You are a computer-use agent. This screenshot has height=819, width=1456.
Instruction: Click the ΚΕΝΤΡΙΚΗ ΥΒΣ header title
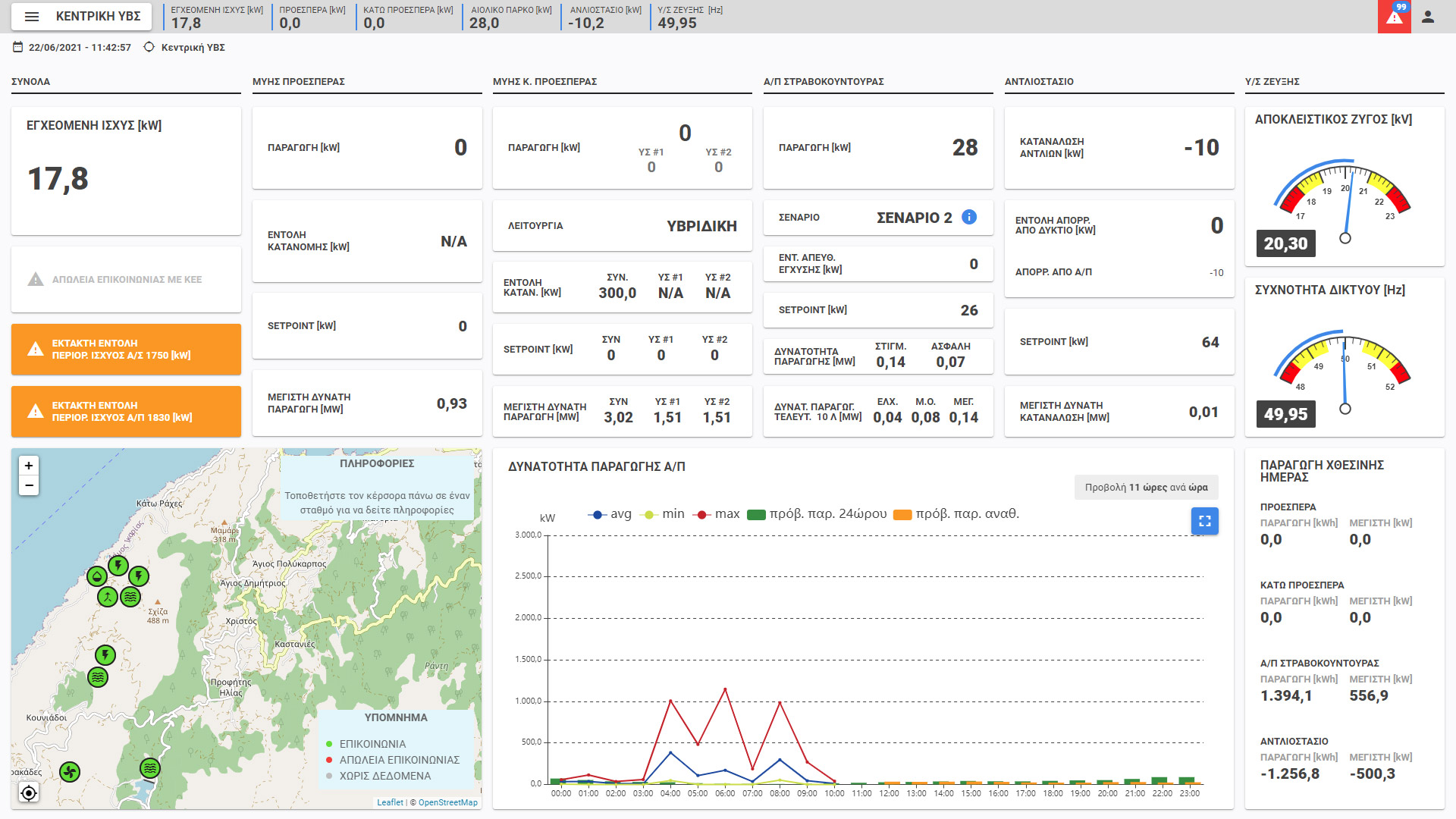click(x=98, y=17)
